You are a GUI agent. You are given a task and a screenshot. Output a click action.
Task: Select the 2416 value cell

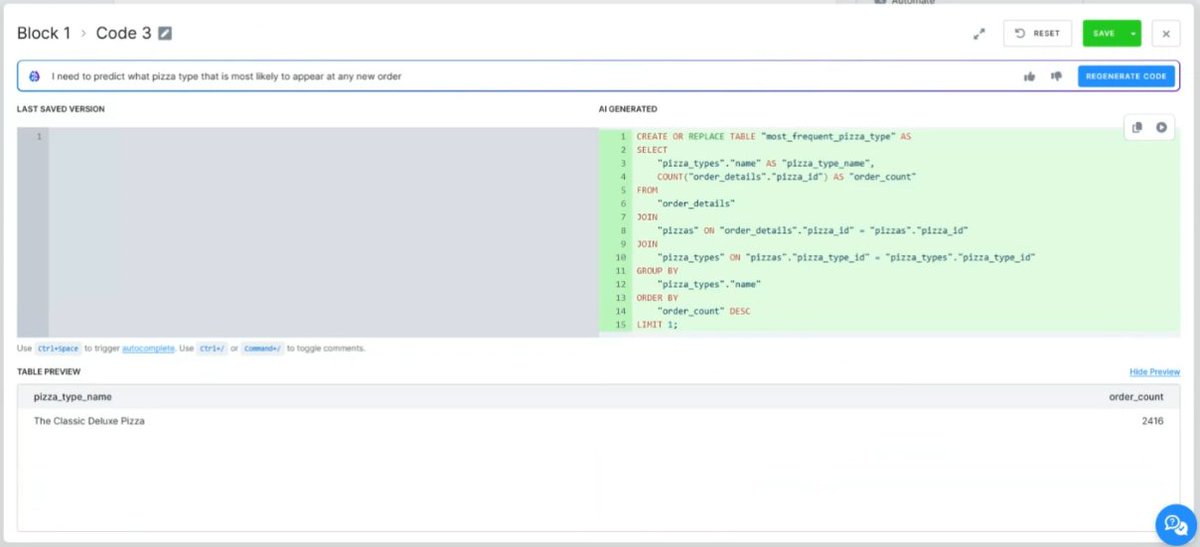(1152, 421)
